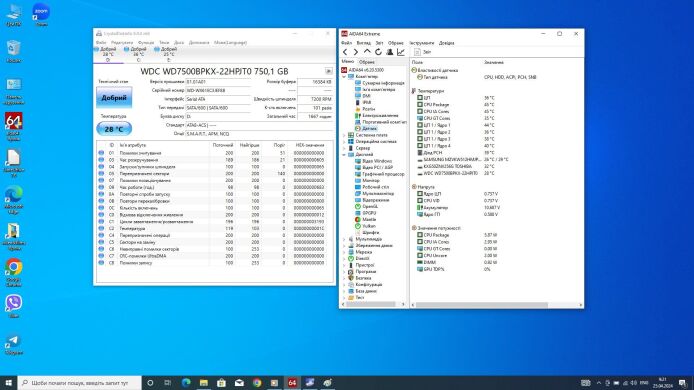
Task: Select the Mantle item under Дисплей
Action: pyautogui.click(x=365, y=220)
